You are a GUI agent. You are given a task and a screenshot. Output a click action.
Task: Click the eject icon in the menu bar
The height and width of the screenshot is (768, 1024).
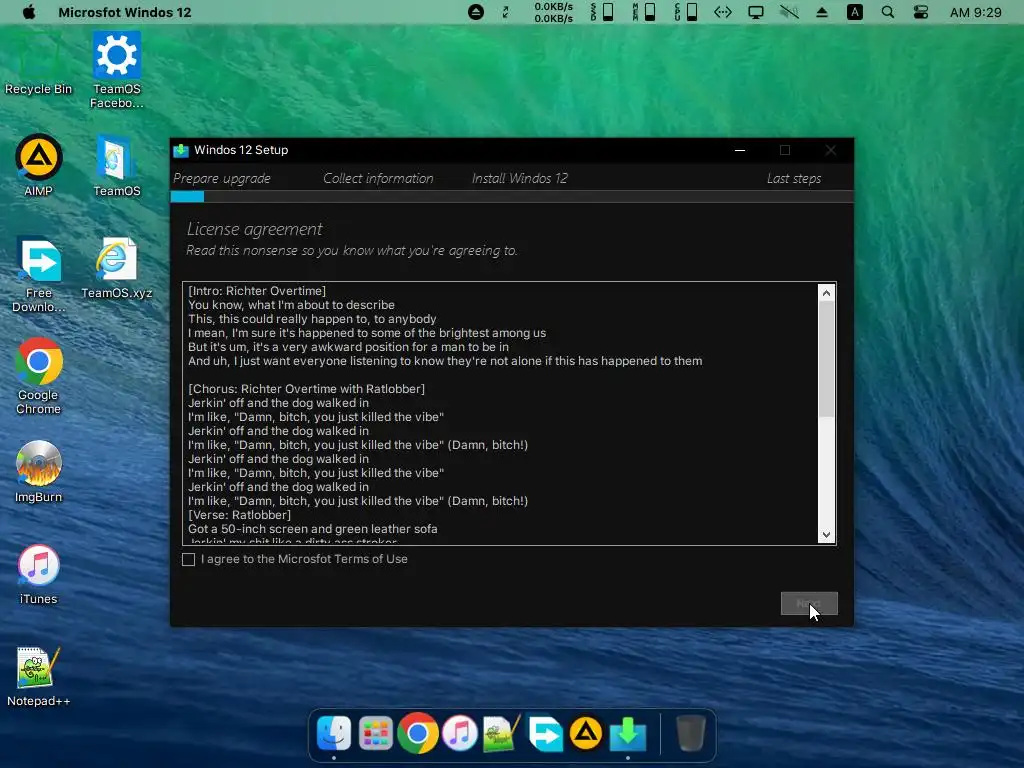[476, 12]
